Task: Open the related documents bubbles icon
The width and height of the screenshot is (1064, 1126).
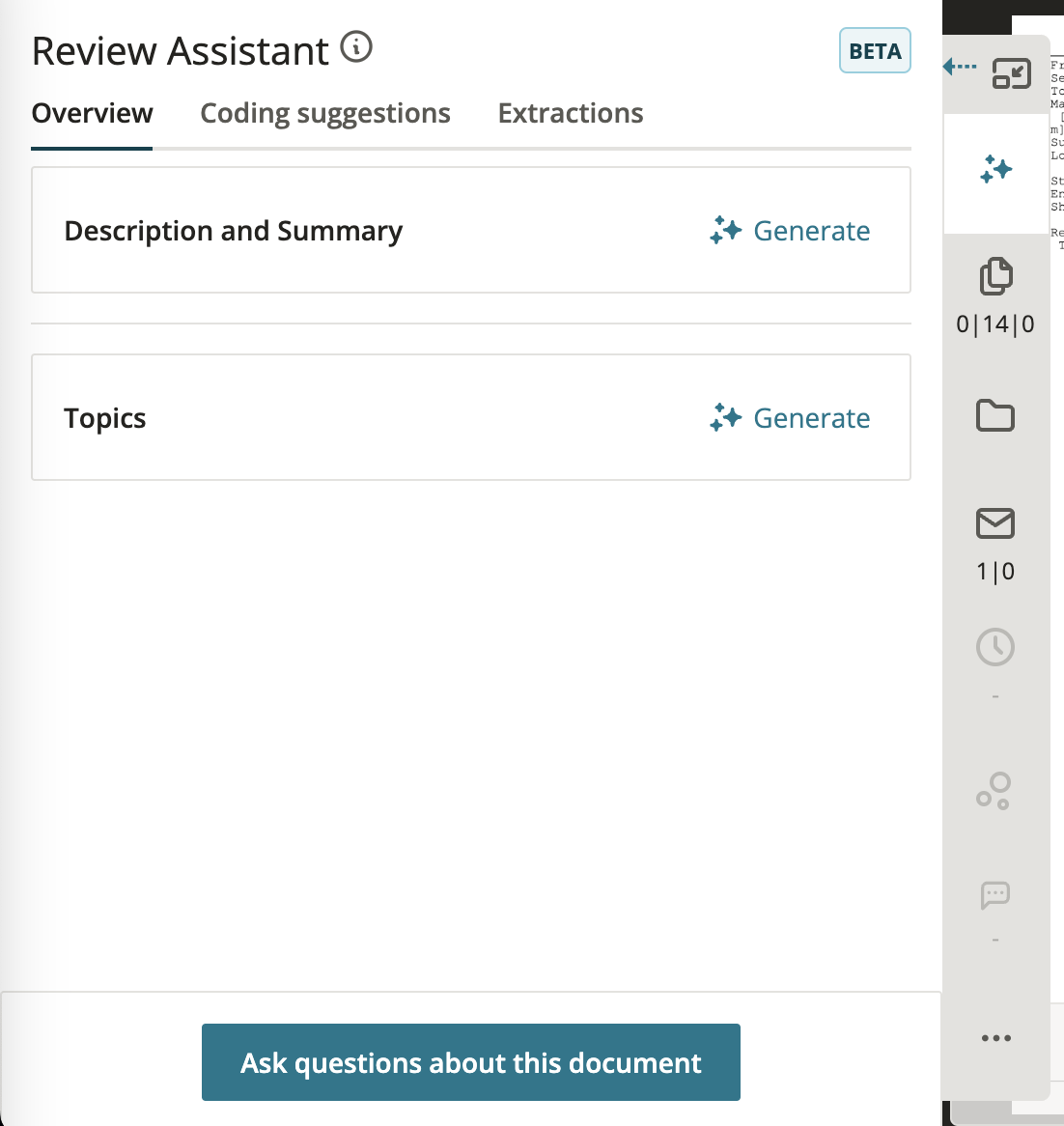Action: click(995, 792)
